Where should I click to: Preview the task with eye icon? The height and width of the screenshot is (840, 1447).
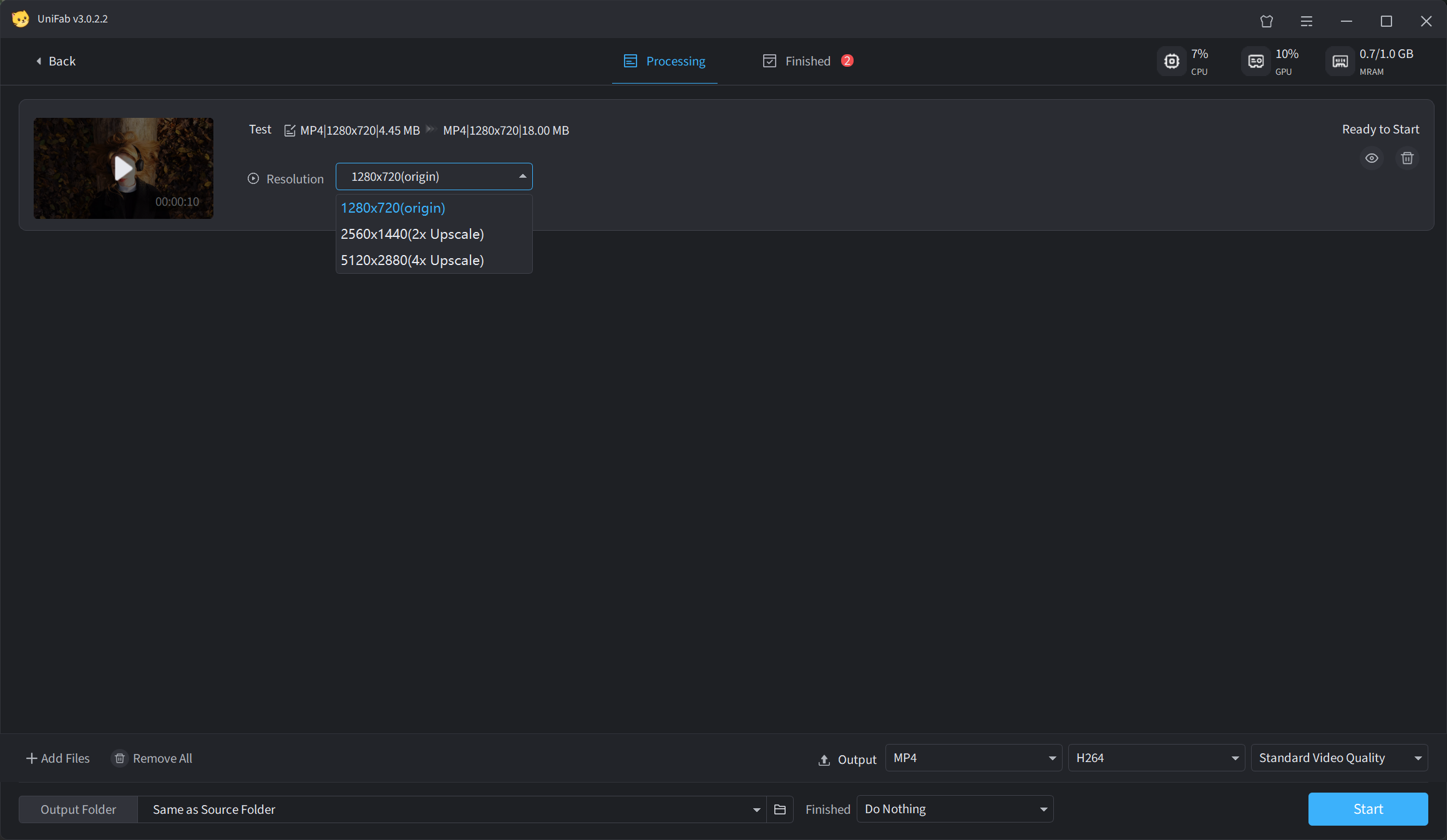[1371, 158]
